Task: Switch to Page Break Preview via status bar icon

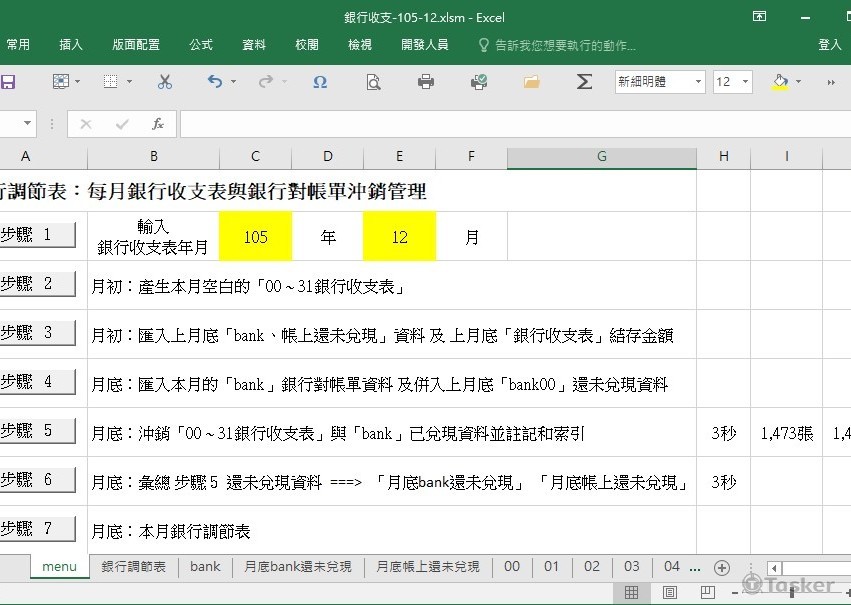Action: point(708,592)
